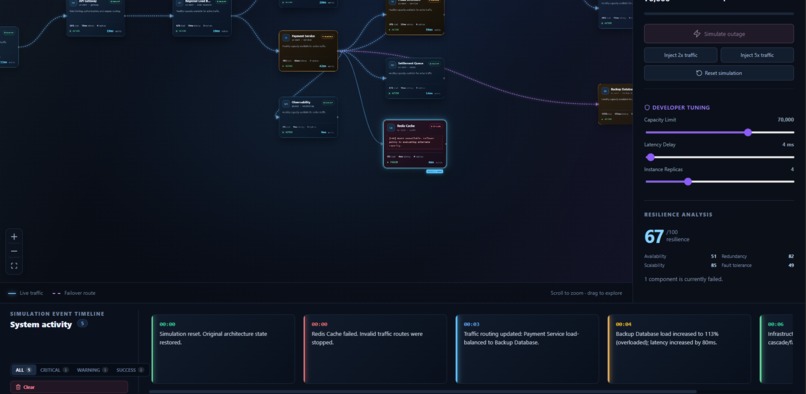Image resolution: width=806 pixels, height=394 pixels.
Task: Click the System activity count badge
Action: [82, 324]
